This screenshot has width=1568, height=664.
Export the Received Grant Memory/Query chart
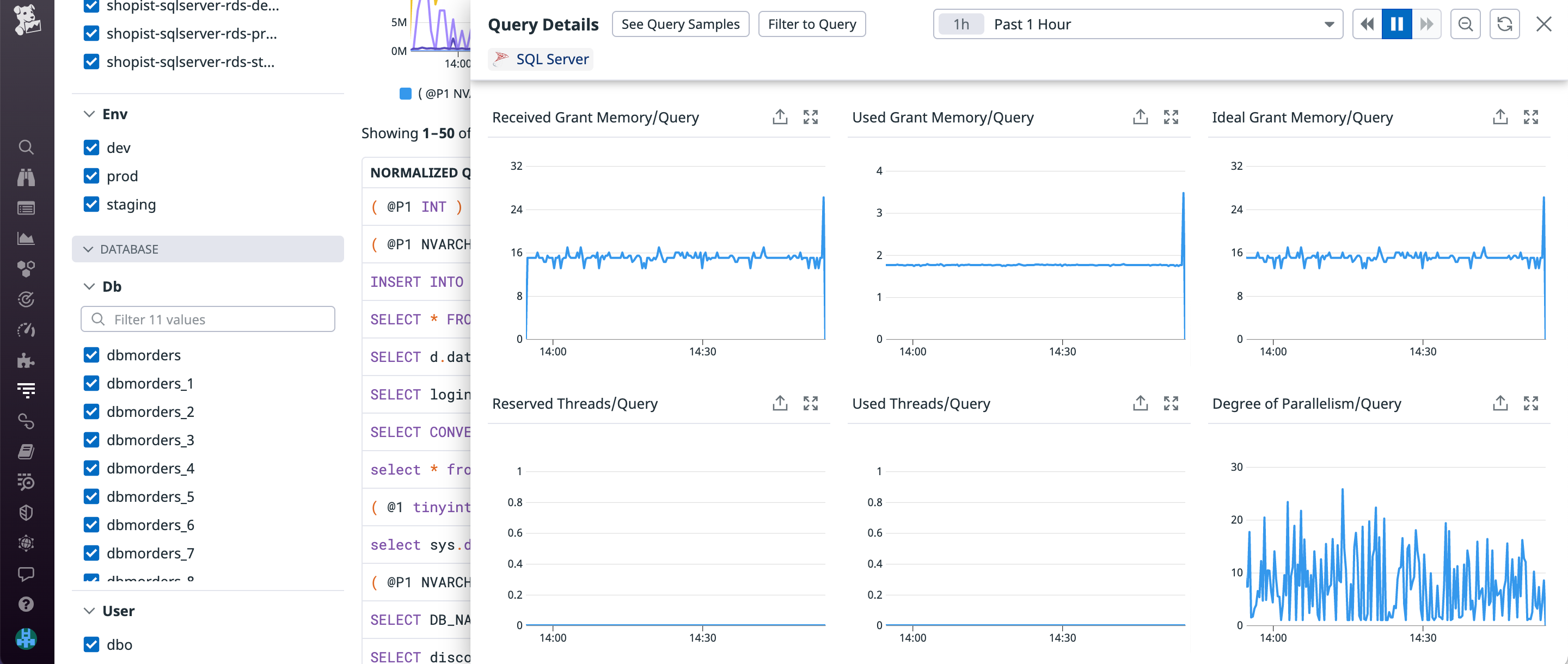tap(780, 116)
